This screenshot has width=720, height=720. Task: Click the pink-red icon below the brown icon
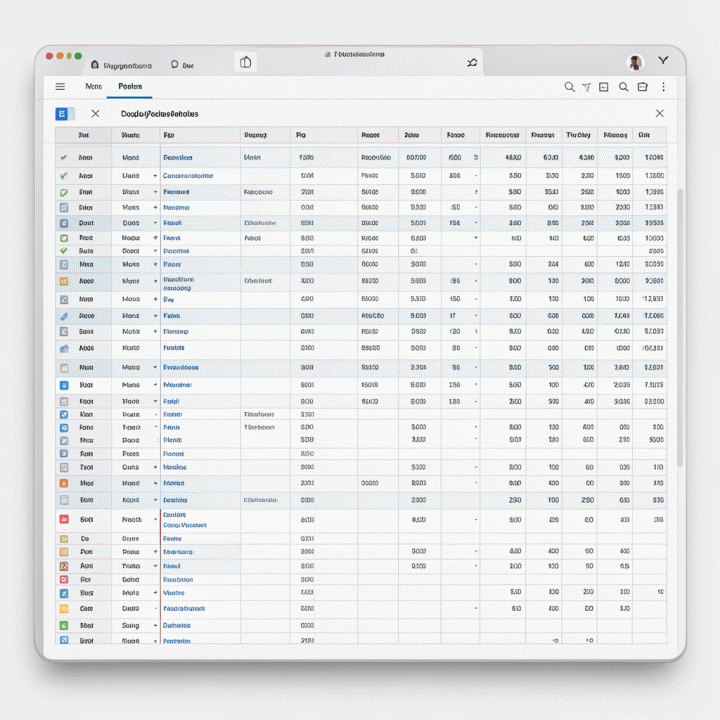(64, 579)
